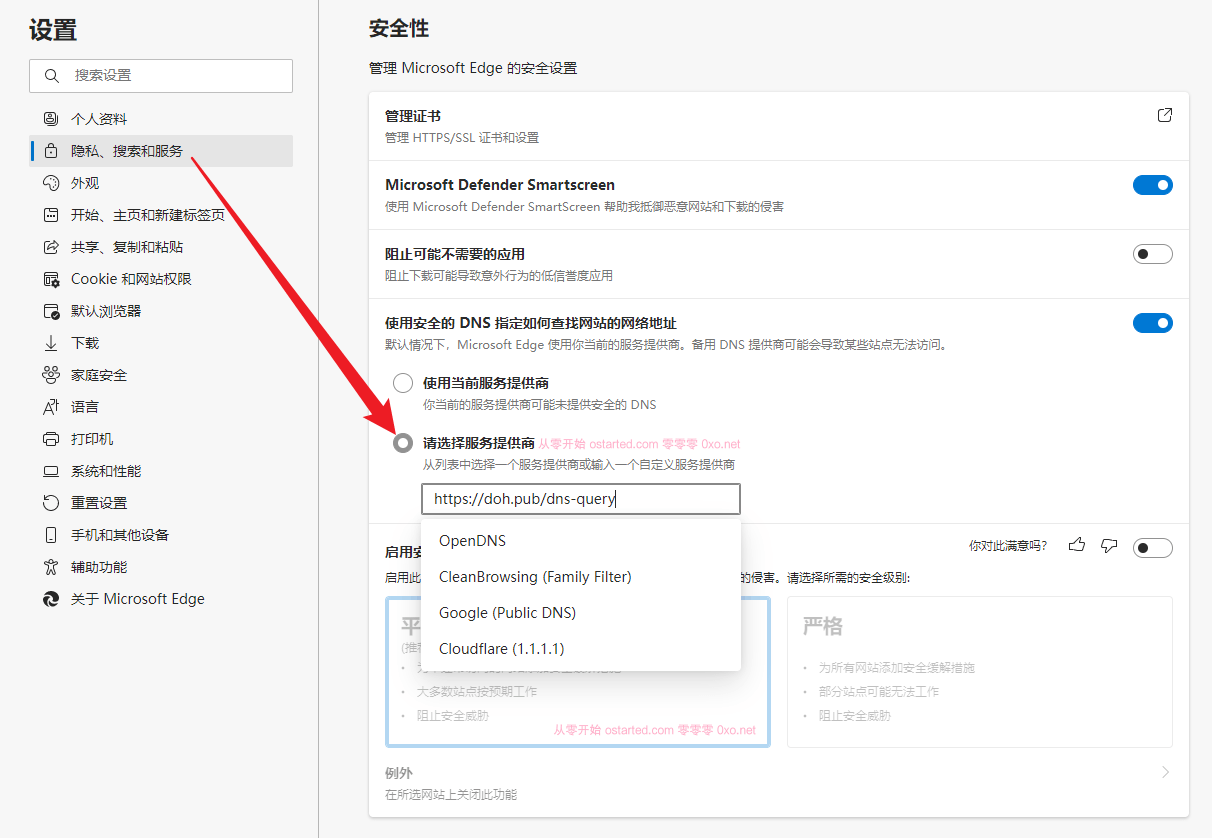The height and width of the screenshot is (838, 1212).
Task: Choose OpenDNS from provider list
Action: pos(581,541)
